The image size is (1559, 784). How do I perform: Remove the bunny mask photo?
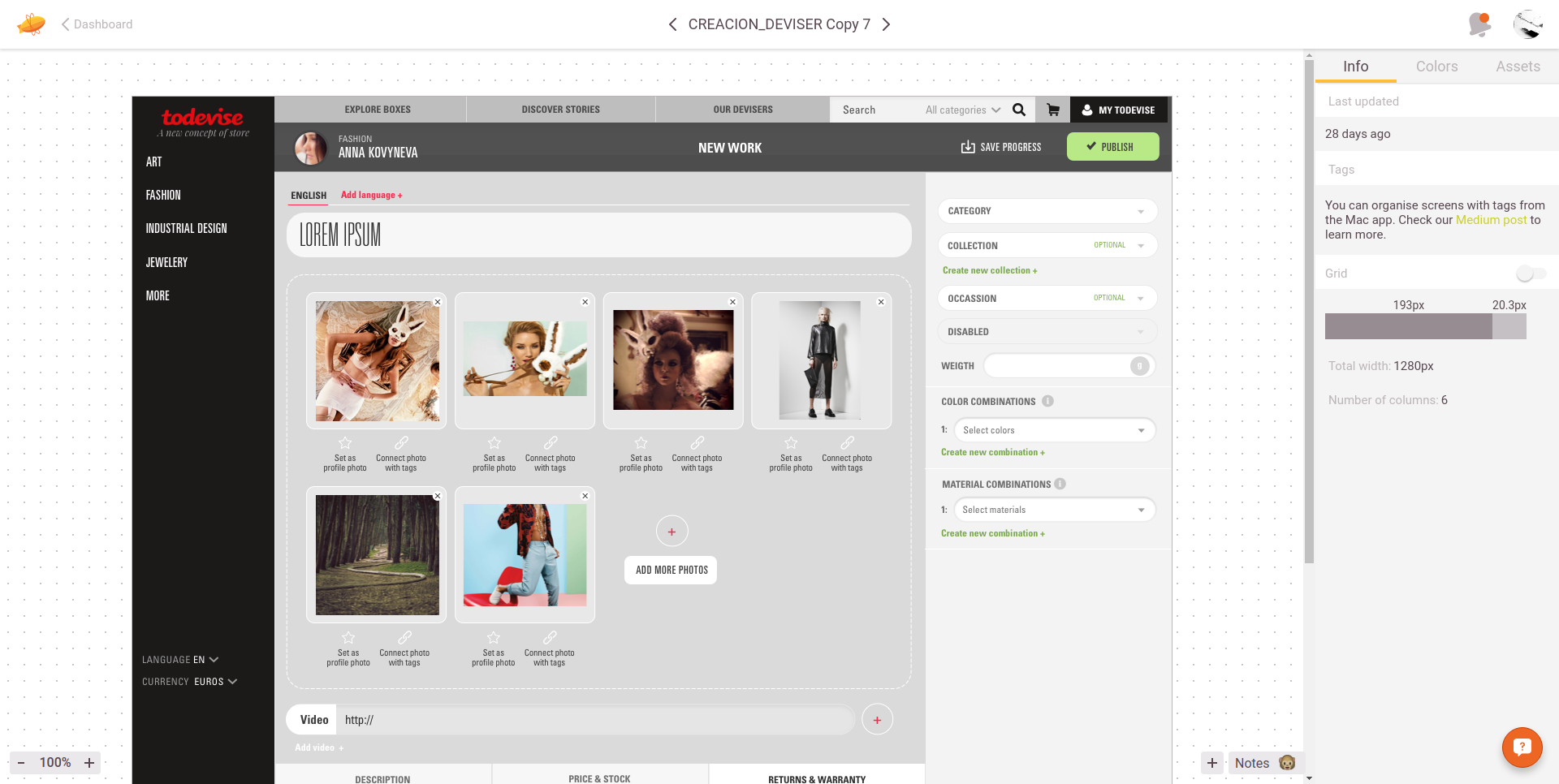tap(438, 302)
